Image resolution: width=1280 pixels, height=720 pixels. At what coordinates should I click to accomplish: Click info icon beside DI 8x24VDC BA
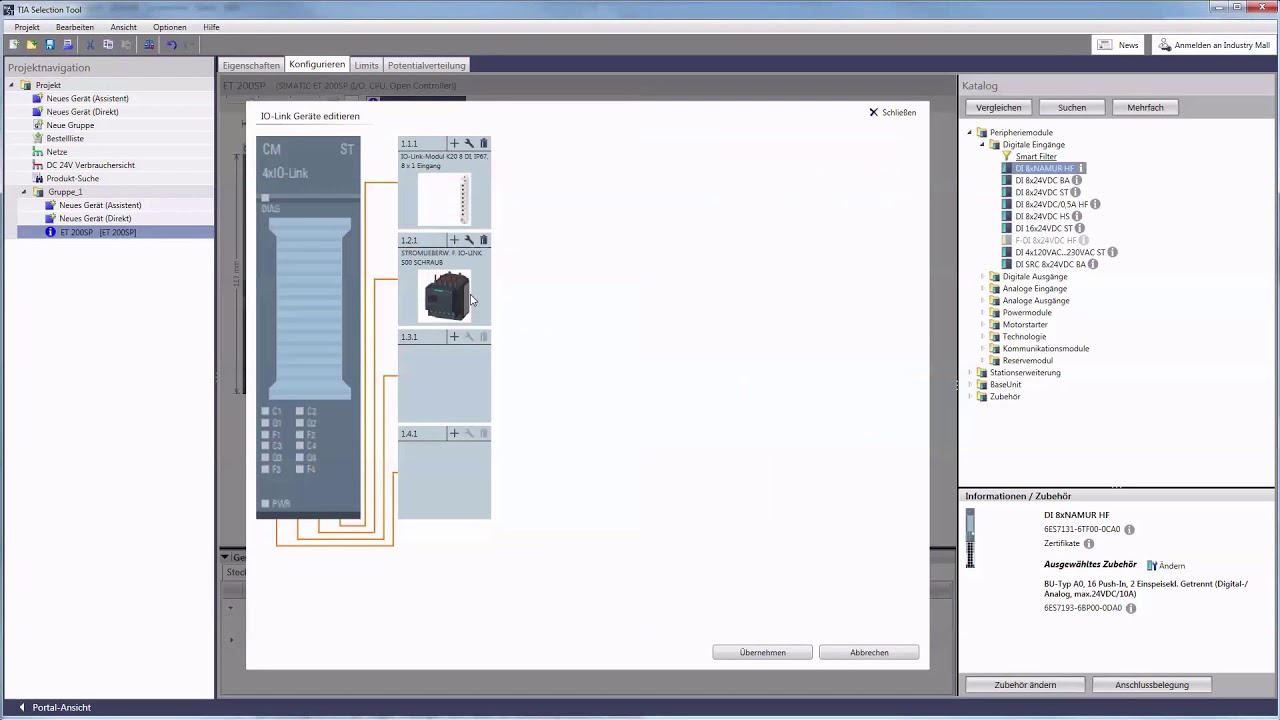click(1077, 180)
